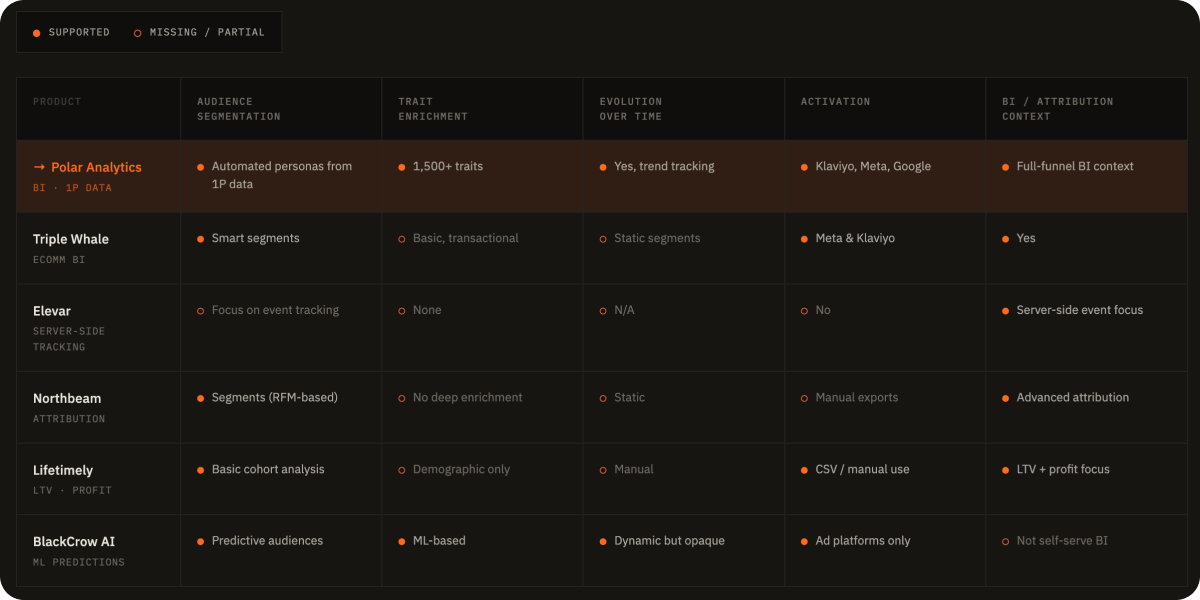Click the hollow dot next to Demographic only
This screenshot has height=600, width=1200.
402,470
